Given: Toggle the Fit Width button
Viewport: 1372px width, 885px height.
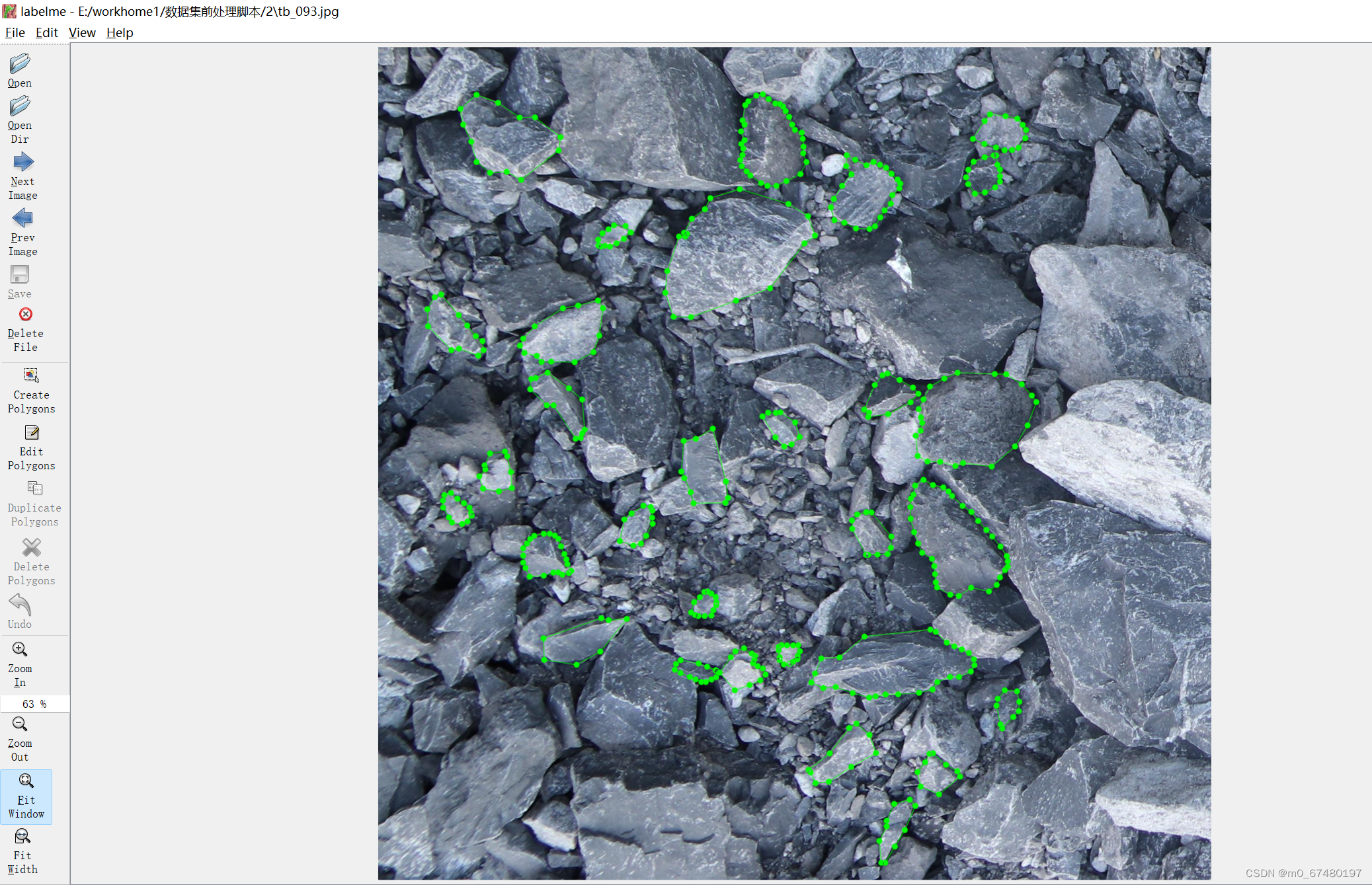Looking at the screenshot, I should pos(22,837).
